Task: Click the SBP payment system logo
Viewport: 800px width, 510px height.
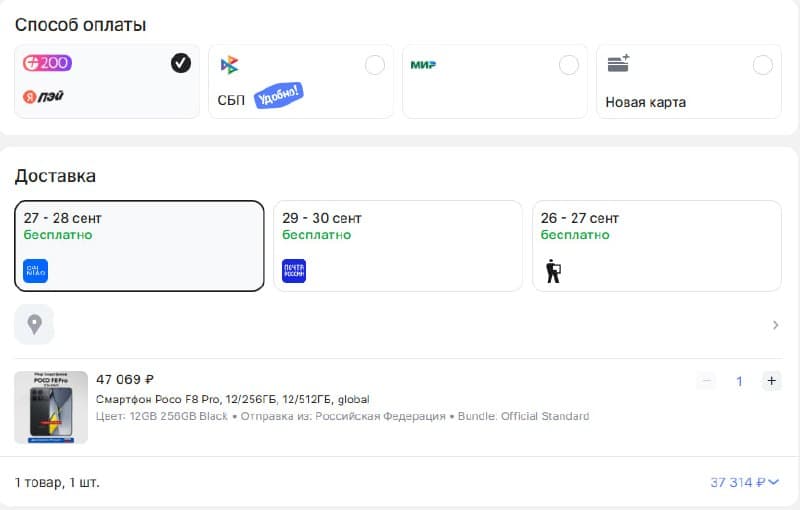Action: click(229, 65)
